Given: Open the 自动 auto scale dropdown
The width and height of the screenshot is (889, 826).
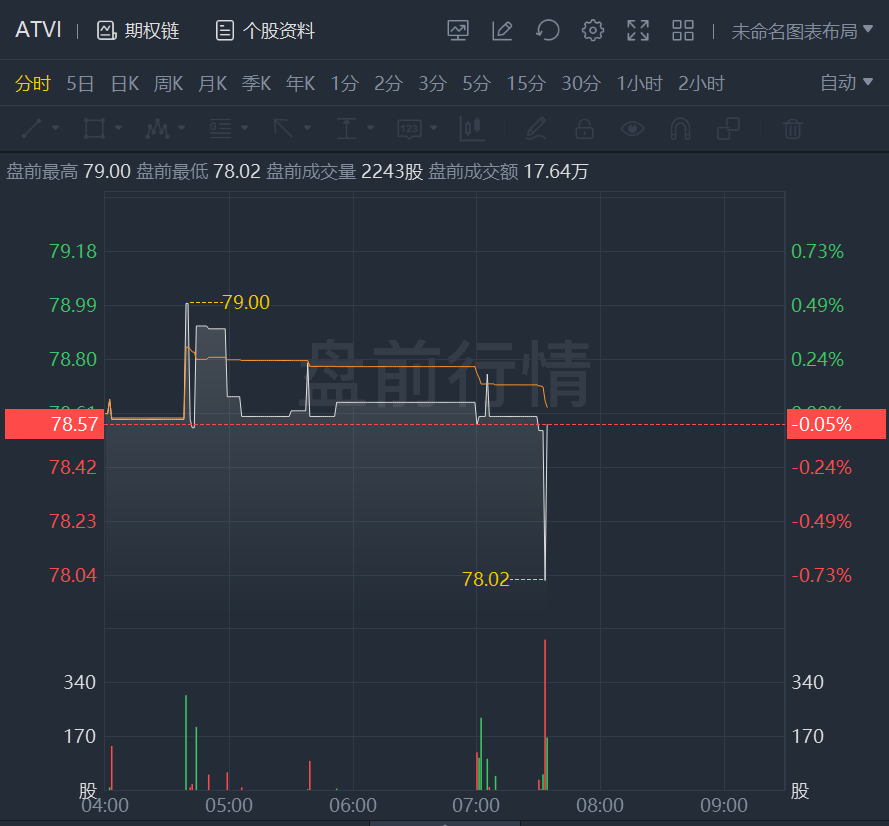Looking at the screenshot, I should pyautogui.click(x=846, y=83).
